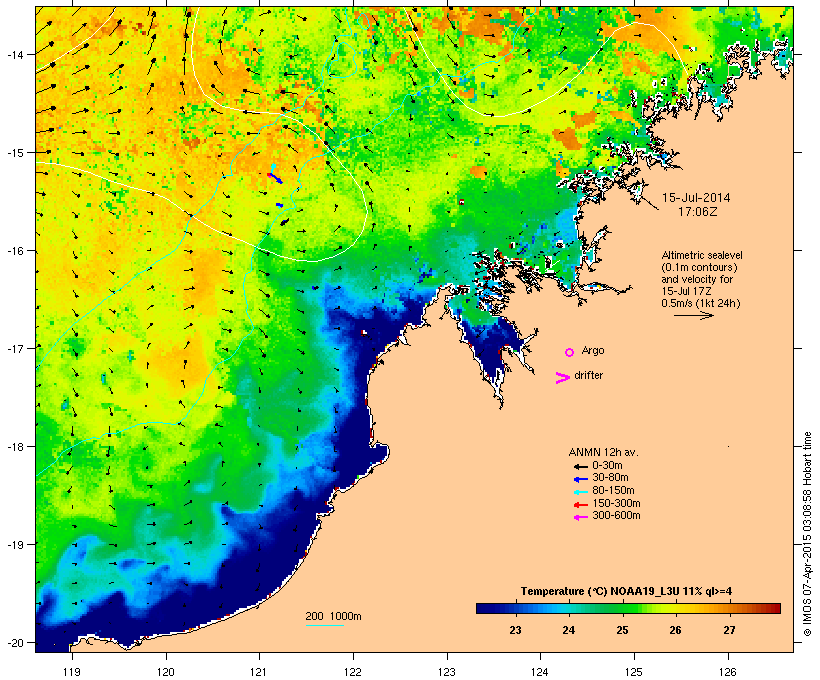Viewport: 820px width, 680px height.
Task: Click the red 150-300m arrow icon
Action: click(580, 505)
